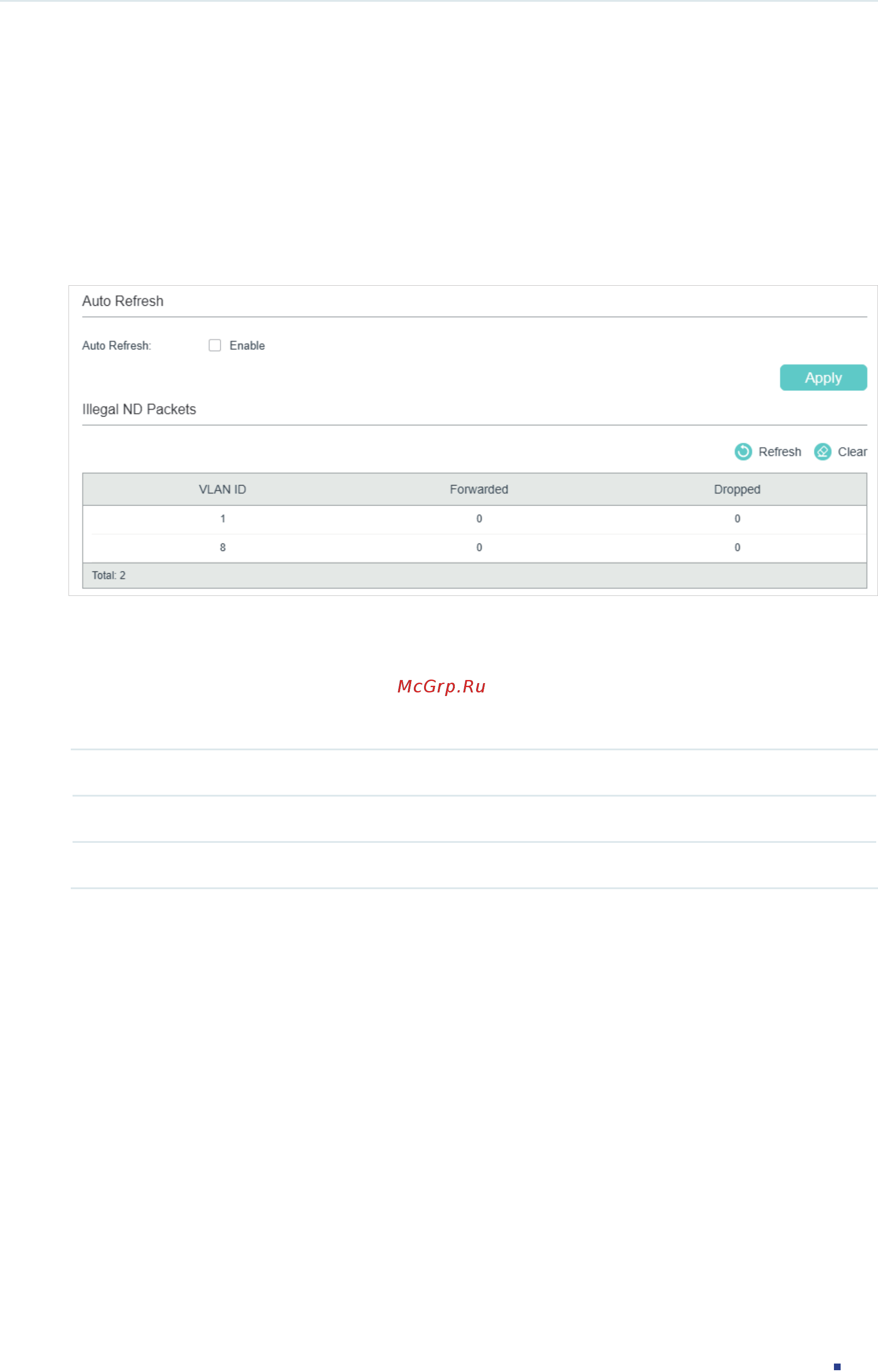
Task: Click the Illegal ND Packets section title
Action: (x=139, y=409)
